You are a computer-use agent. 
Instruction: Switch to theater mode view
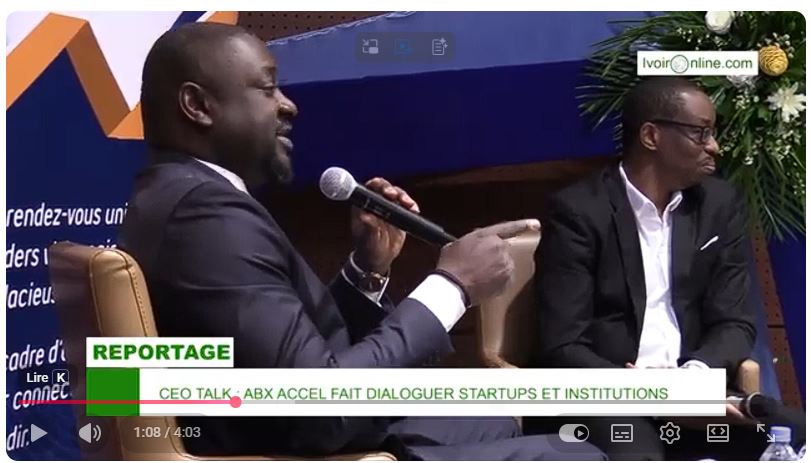pos(718,433)
